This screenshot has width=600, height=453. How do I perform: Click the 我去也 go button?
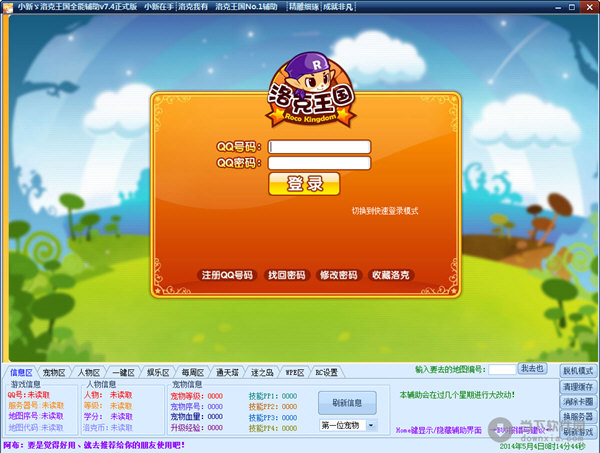(532, 368)
